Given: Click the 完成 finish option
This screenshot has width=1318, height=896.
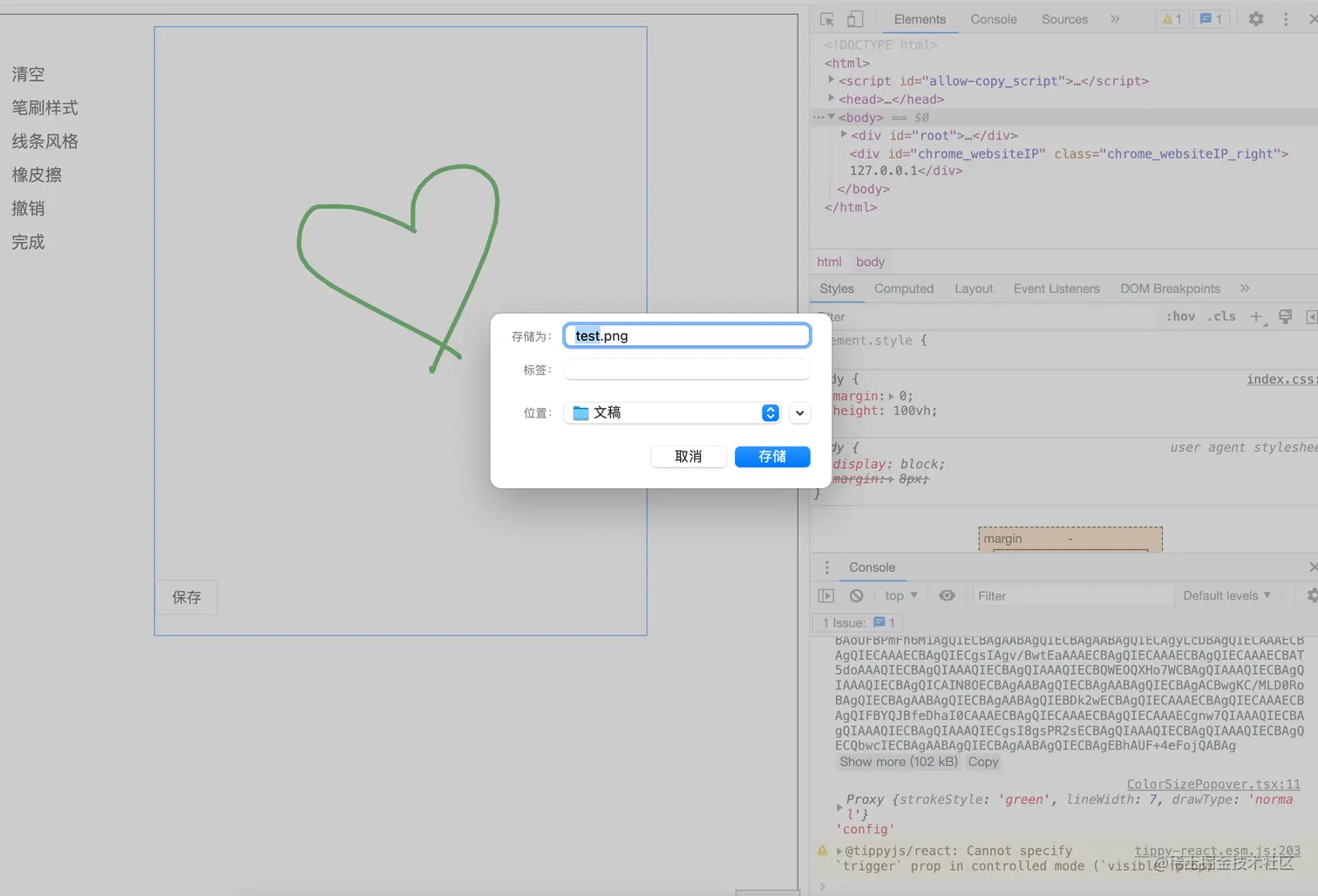Looking at the screenshot, I should [28, 241].
